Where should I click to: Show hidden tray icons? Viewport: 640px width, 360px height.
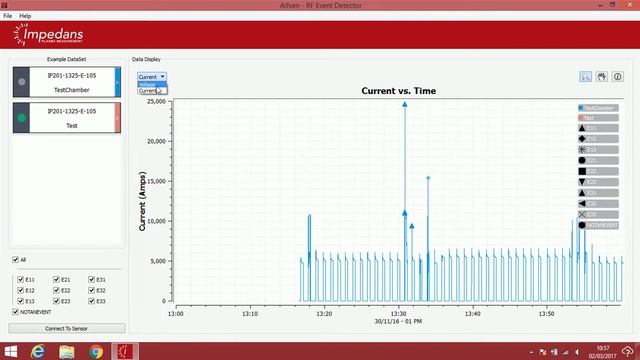tap(531, 352)
